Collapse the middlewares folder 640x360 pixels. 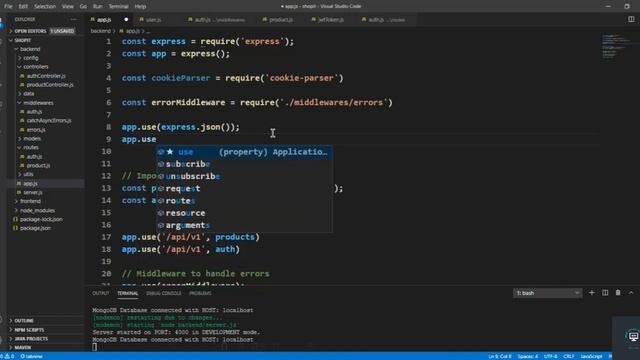pos(38,103)
